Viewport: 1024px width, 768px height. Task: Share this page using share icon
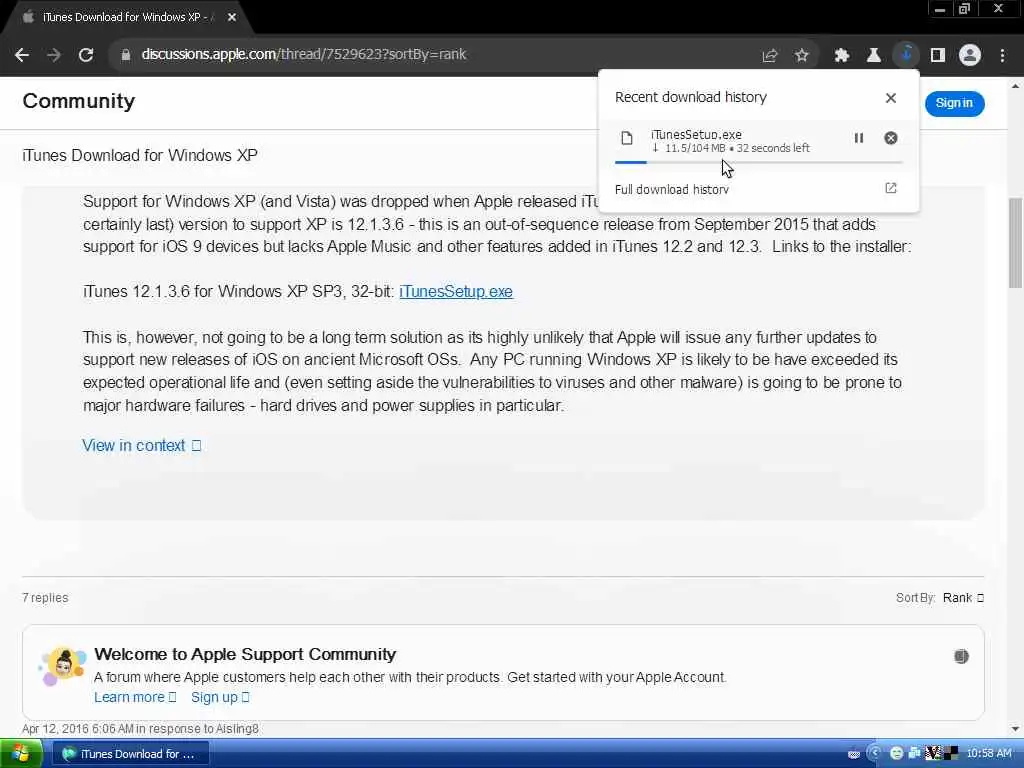point(770,56)
